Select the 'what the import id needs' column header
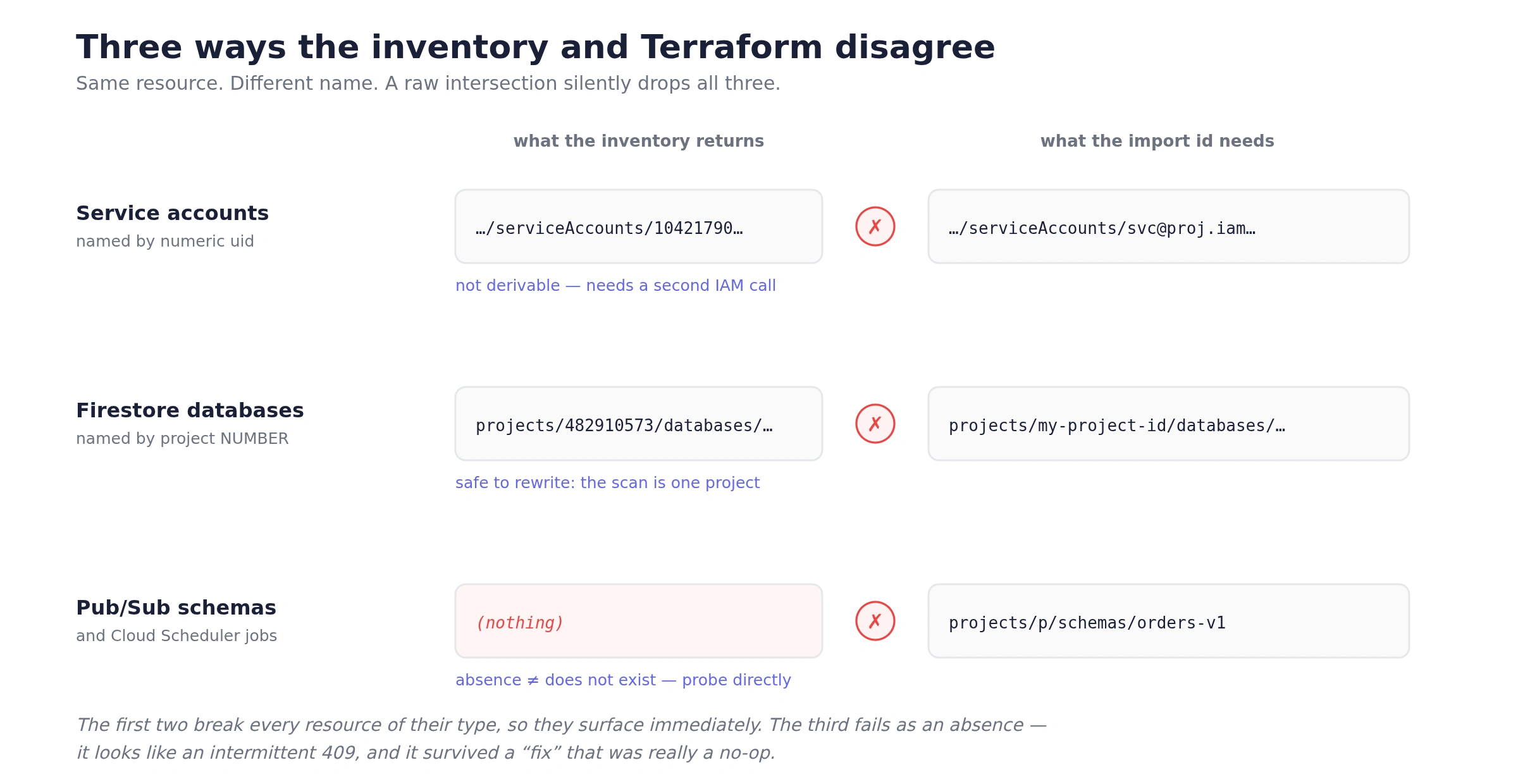Viewport: 1518px width, 784px height. [x=1157, y=141]
